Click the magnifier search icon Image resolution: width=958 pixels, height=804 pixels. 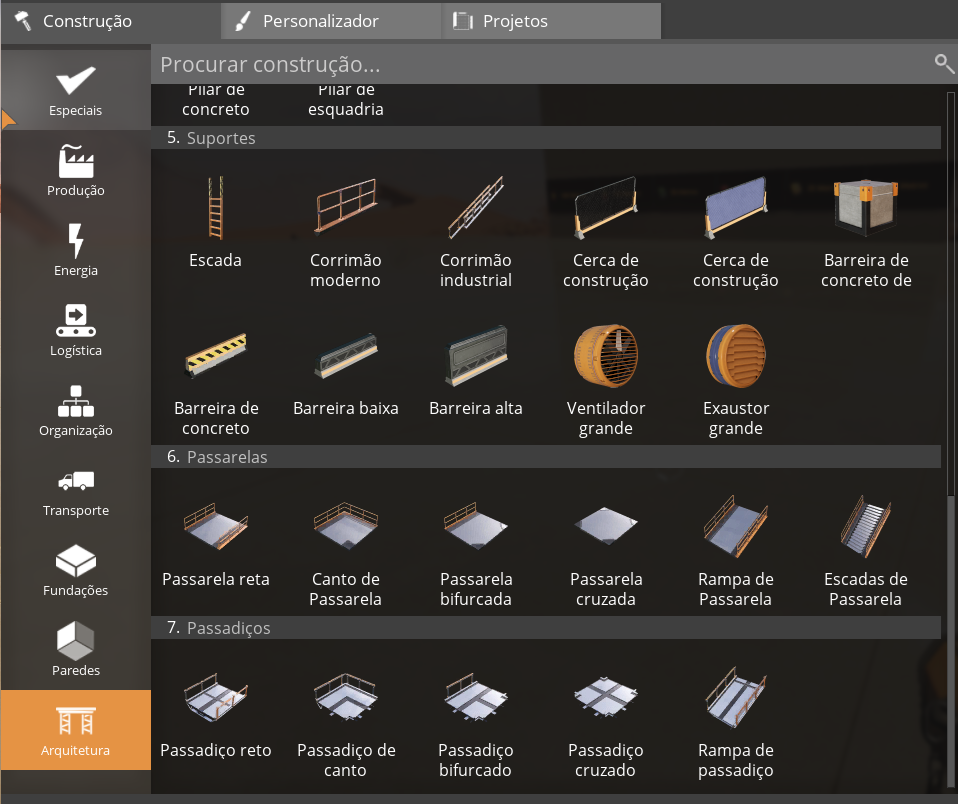944,64
